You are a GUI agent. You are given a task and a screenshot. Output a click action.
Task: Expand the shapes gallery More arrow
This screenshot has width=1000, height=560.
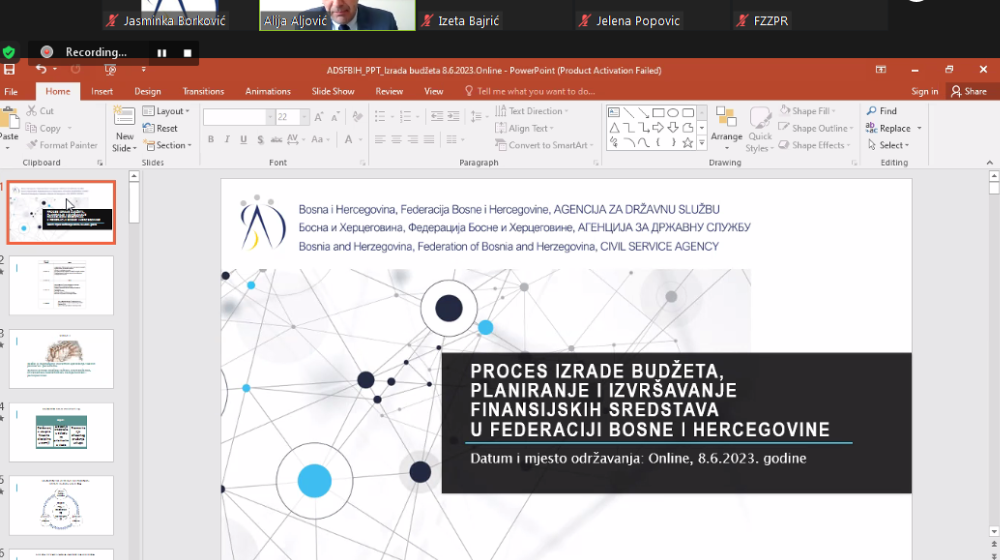(x=702, y=143)
